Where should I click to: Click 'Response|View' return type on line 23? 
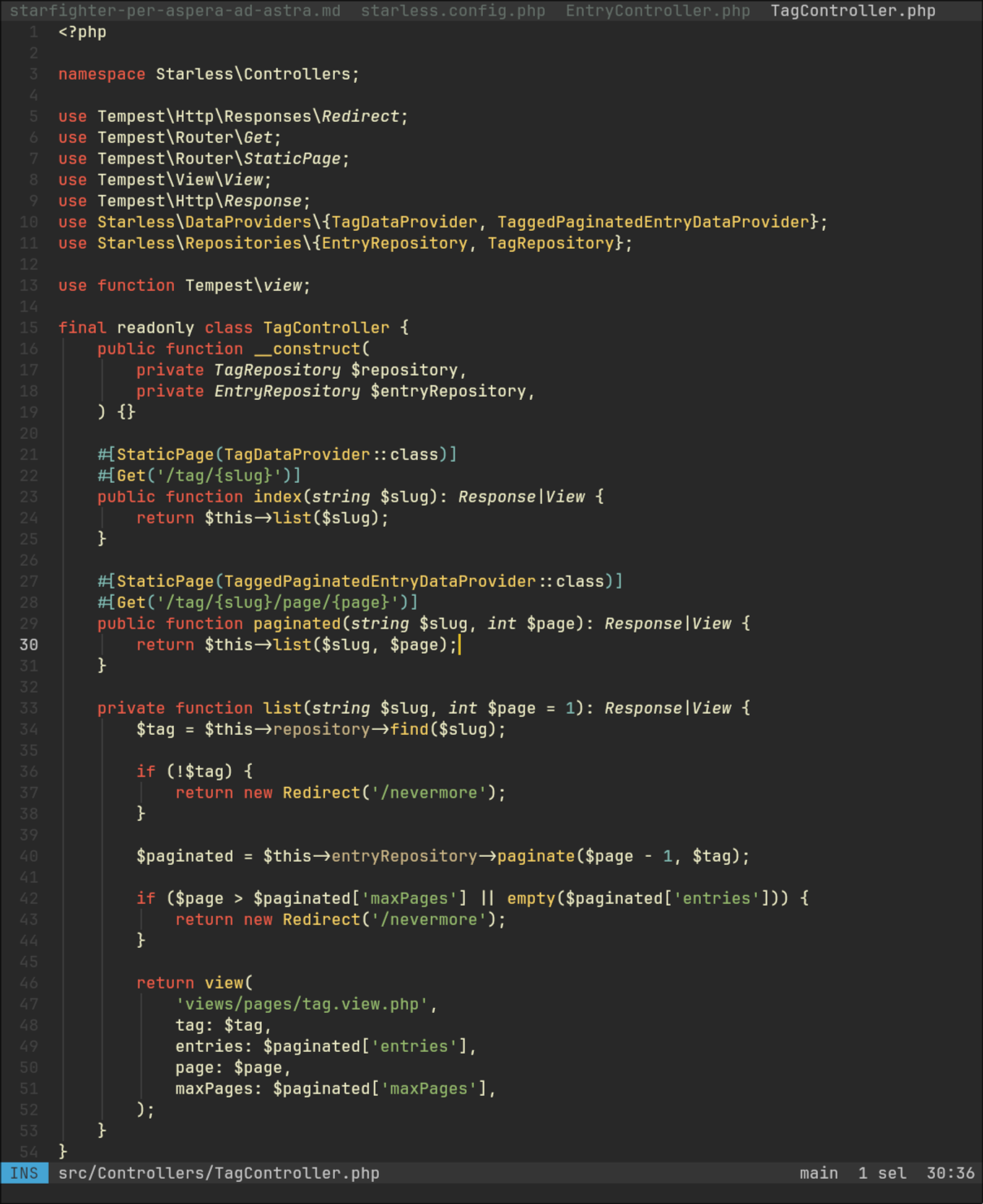click(521, 497)
